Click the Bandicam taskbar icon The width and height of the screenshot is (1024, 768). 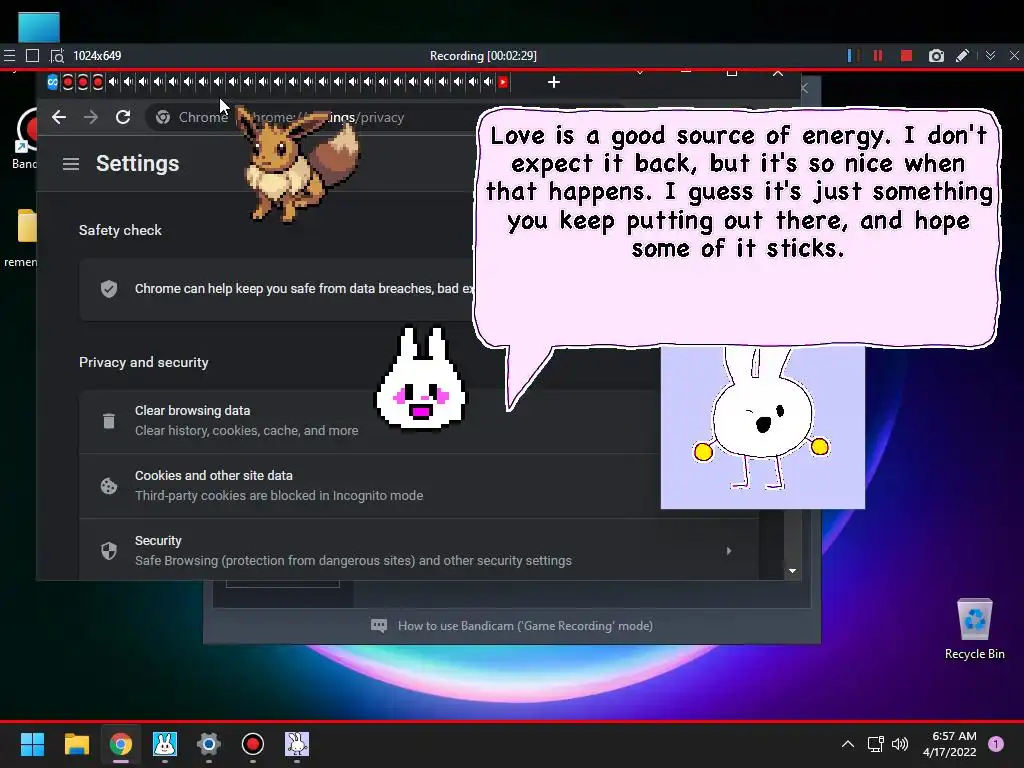253,744
